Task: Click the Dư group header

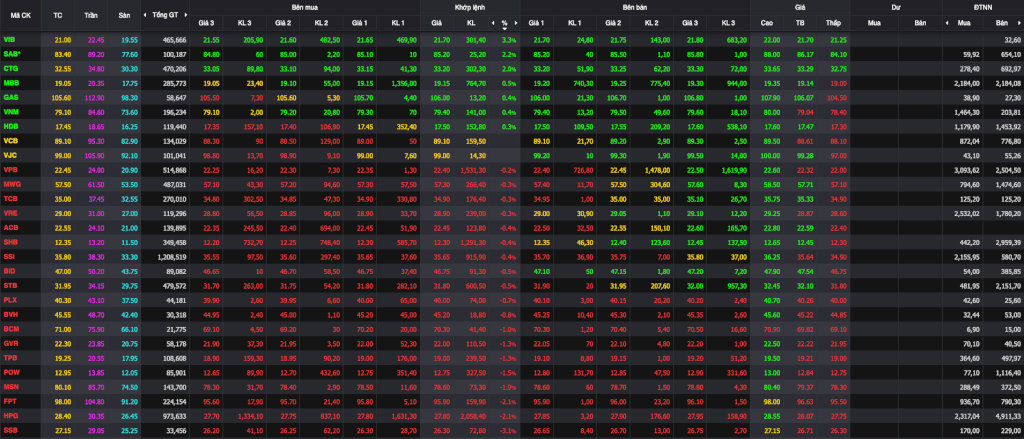Action: [895, 8]
